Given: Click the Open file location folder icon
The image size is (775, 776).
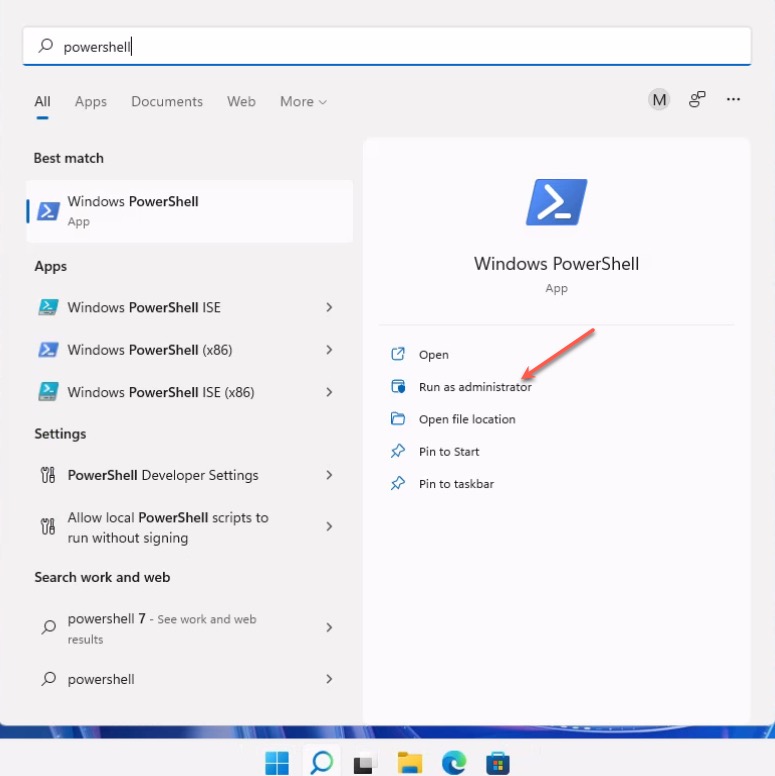Looking at the screenshot, I should tap(398, 419).
